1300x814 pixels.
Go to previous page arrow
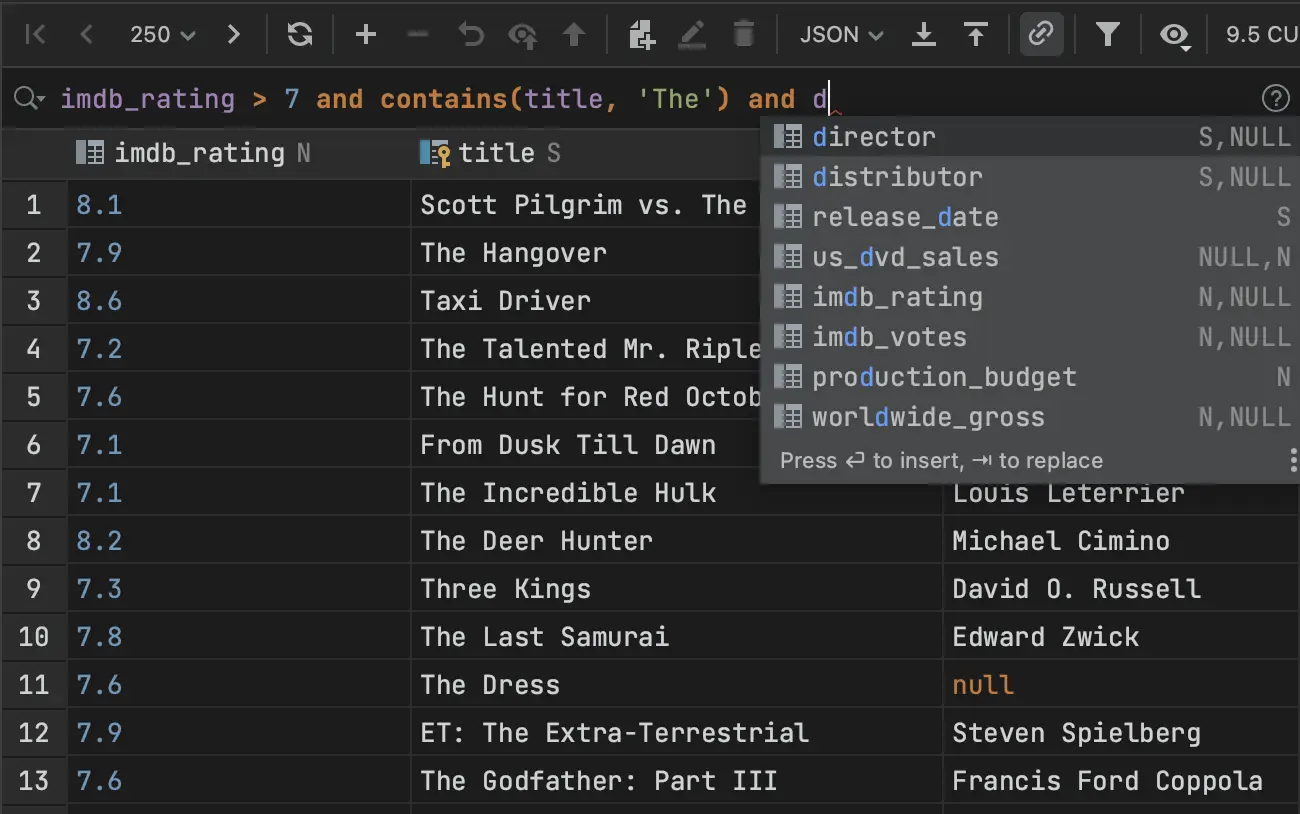[x=86, y=35]
